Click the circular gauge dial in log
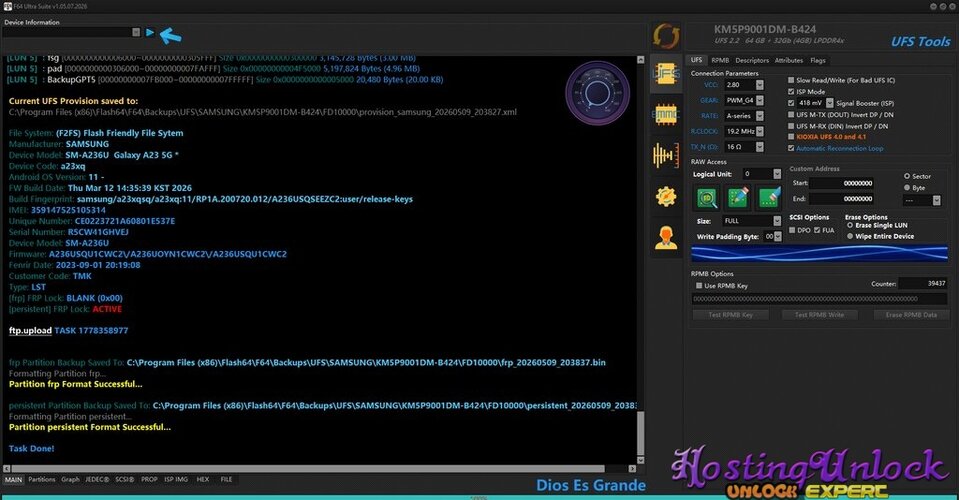The height and width of the screenshot is (500, 959). 597,94
